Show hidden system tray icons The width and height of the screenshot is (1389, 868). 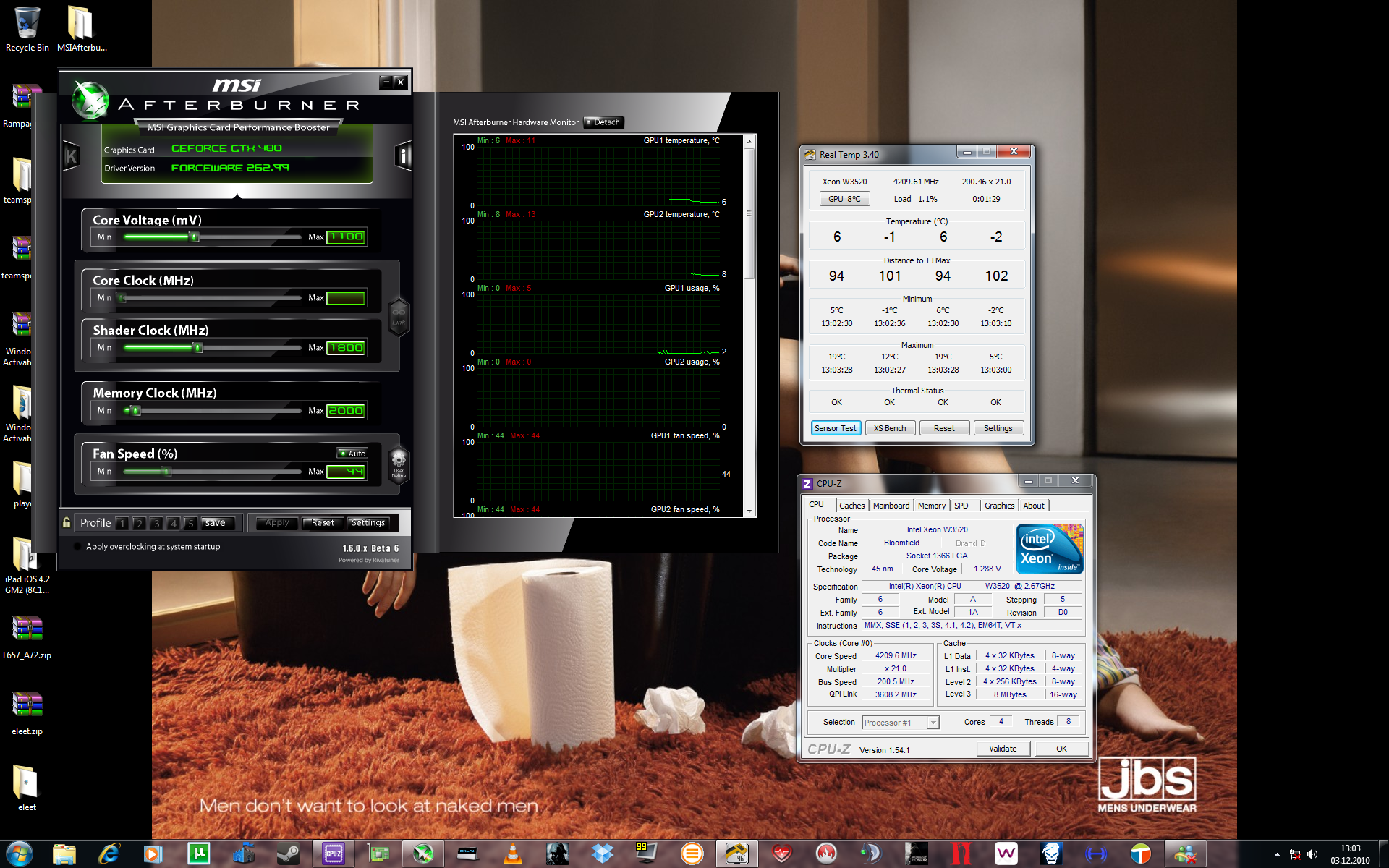click(x=1277, y=854)
